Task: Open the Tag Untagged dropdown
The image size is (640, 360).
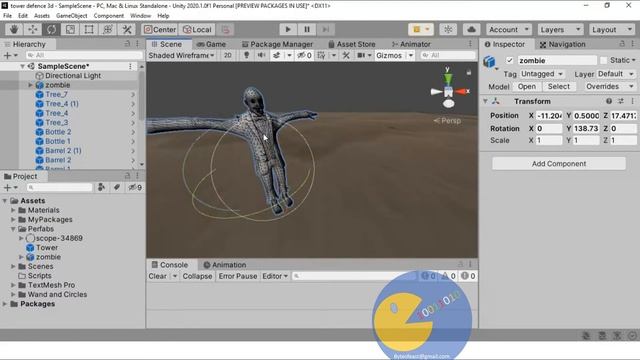Action: pos(542,74)
